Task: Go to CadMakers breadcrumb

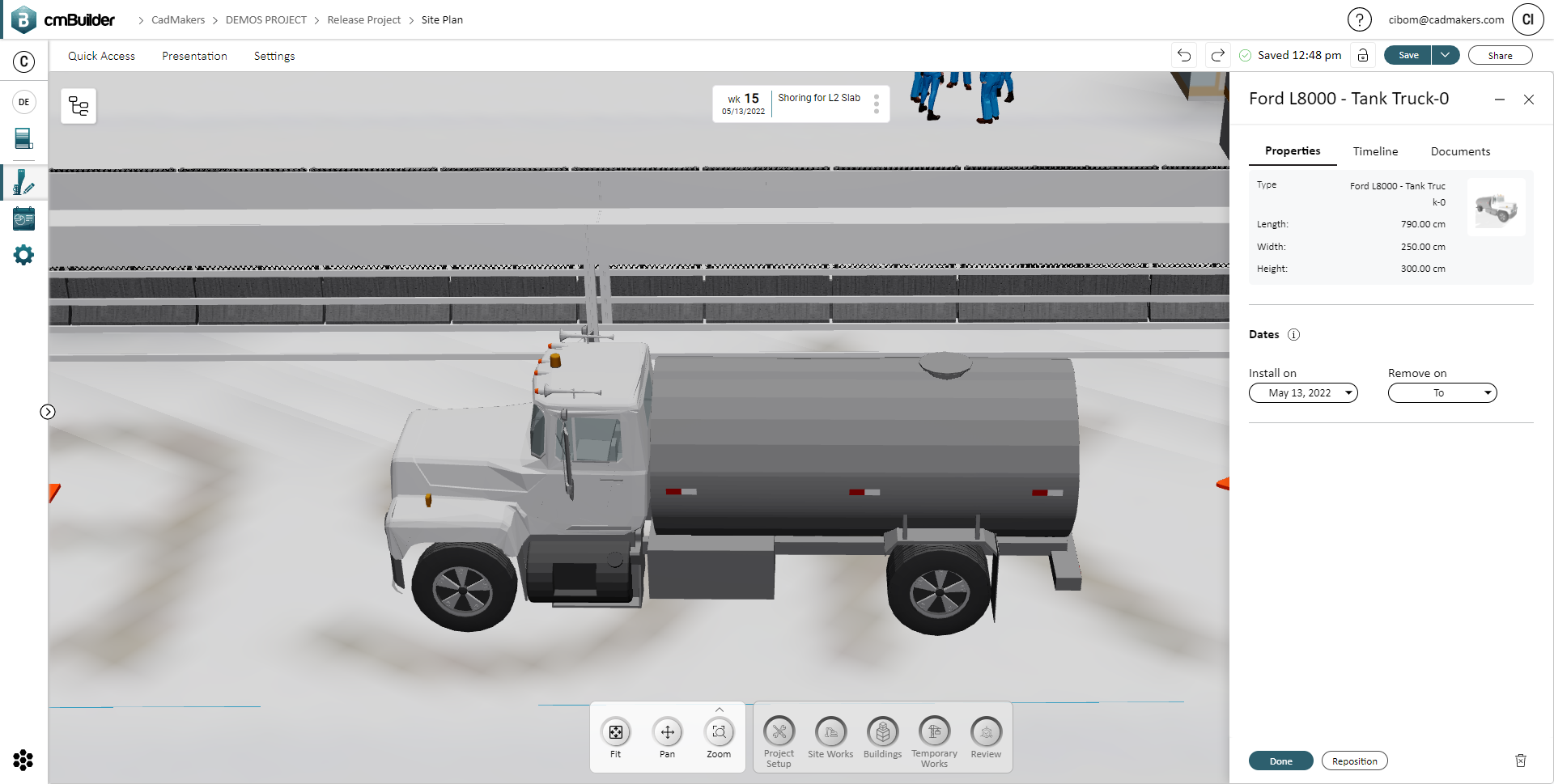Action: pyautogui.click(x=178, y=19)
